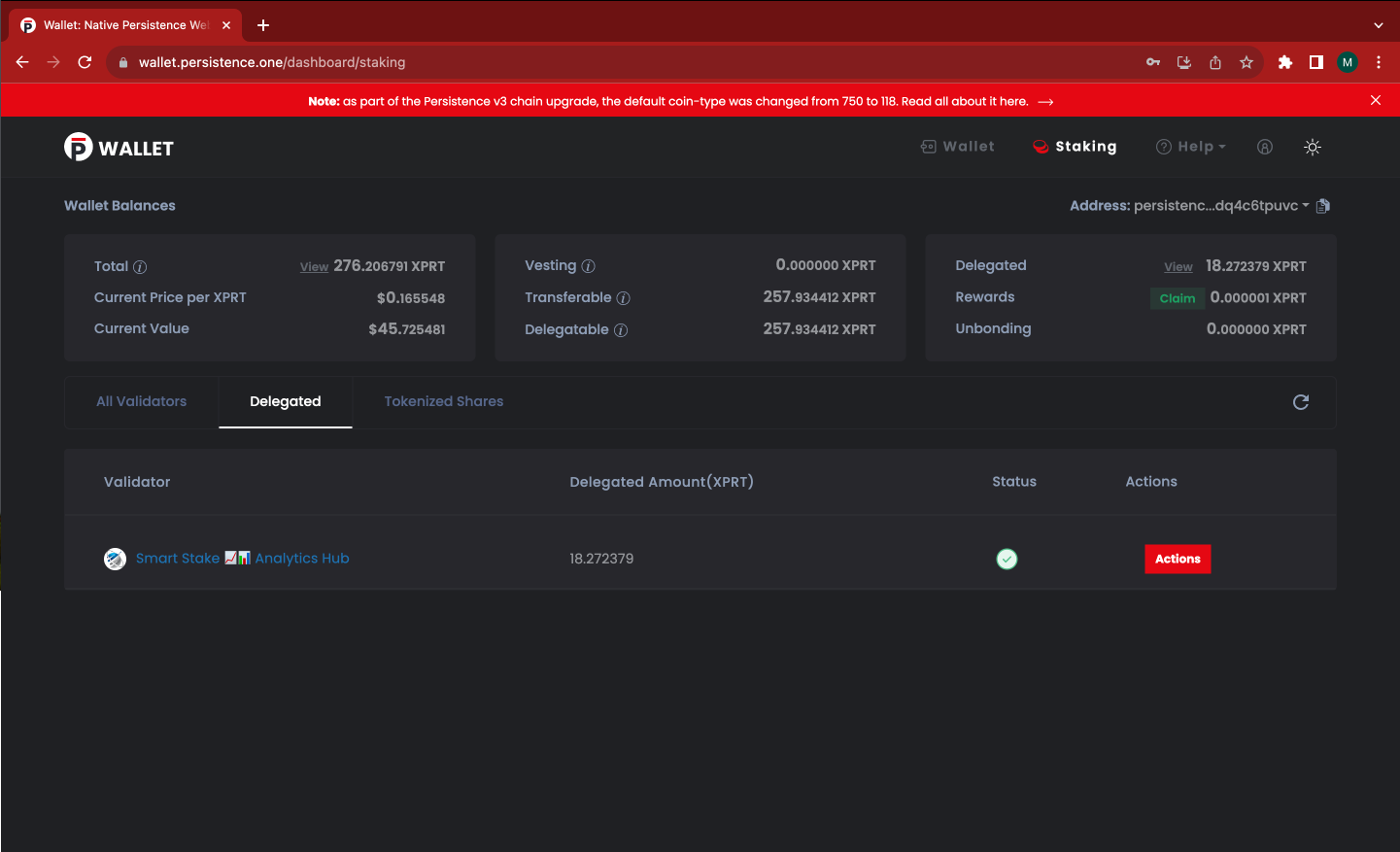The height and width of the screenshot is (852, 1400).
Task: Click the Delegatable info icon
Action: [621, 330]
